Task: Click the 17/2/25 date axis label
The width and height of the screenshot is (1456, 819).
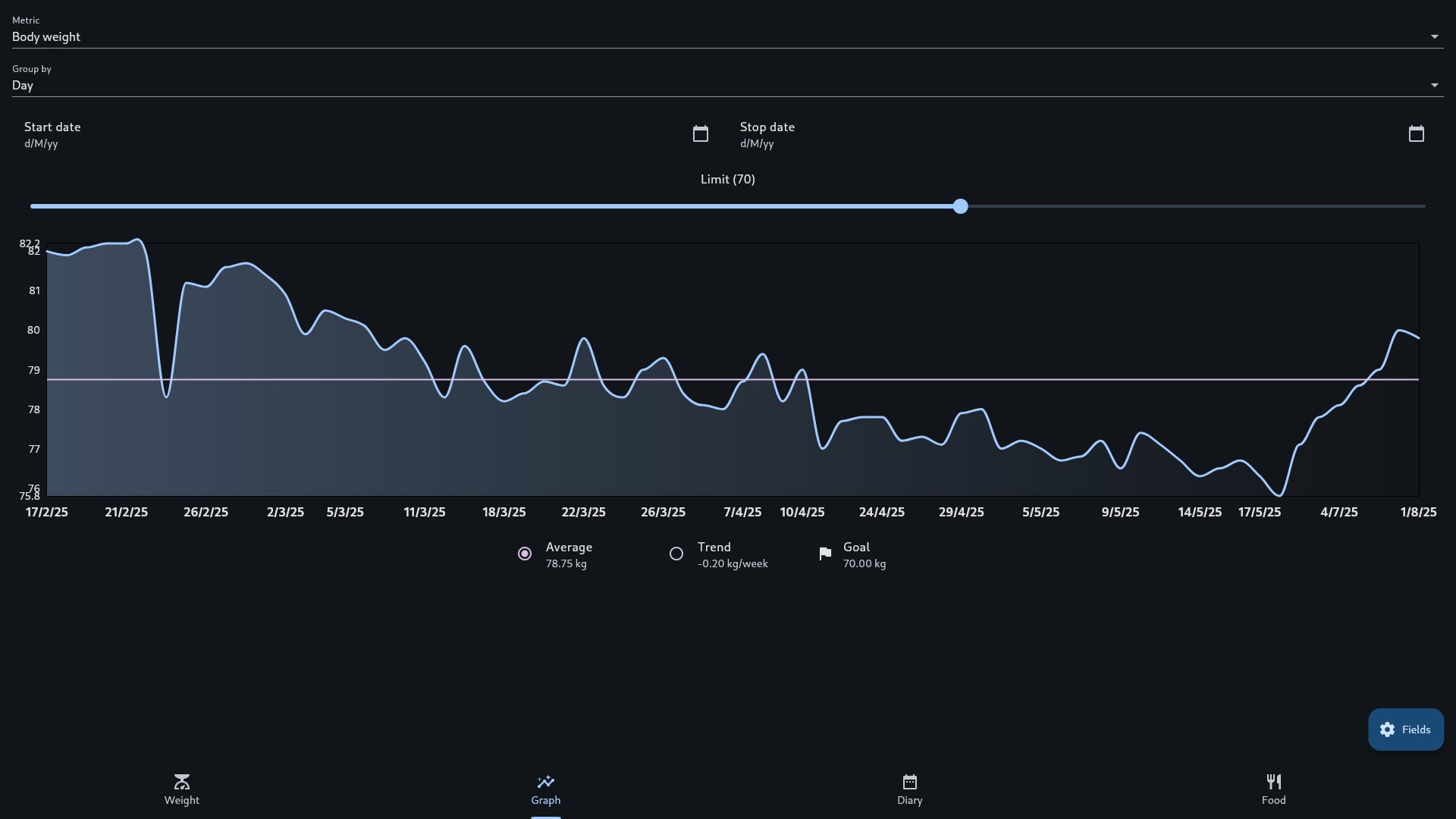Action: 47,513
